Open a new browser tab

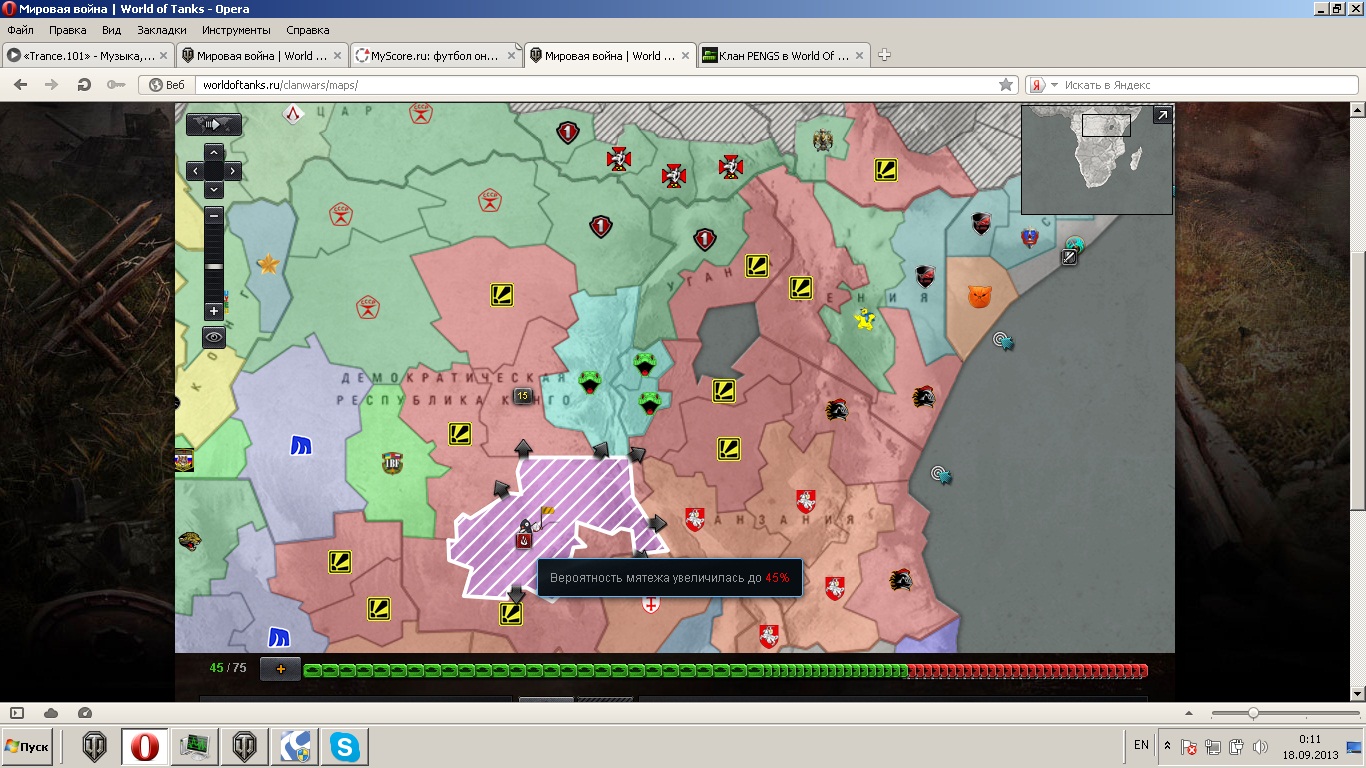884,56
